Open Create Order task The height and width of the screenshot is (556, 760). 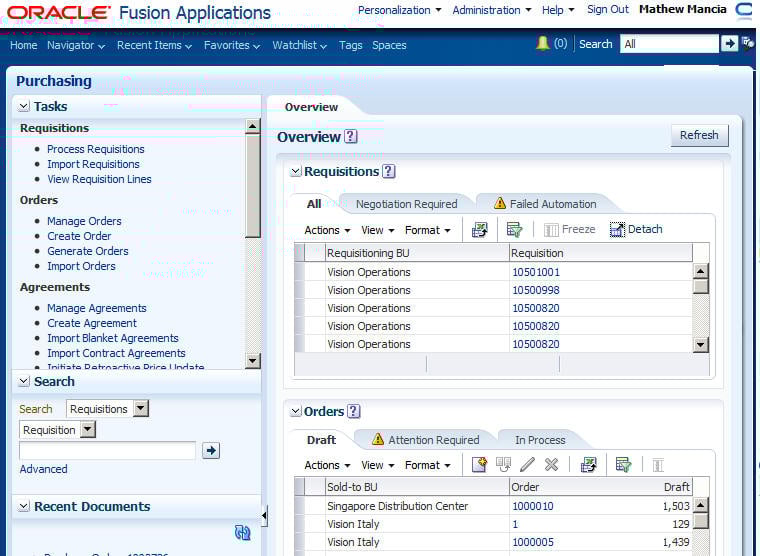(x=79, y=236)
